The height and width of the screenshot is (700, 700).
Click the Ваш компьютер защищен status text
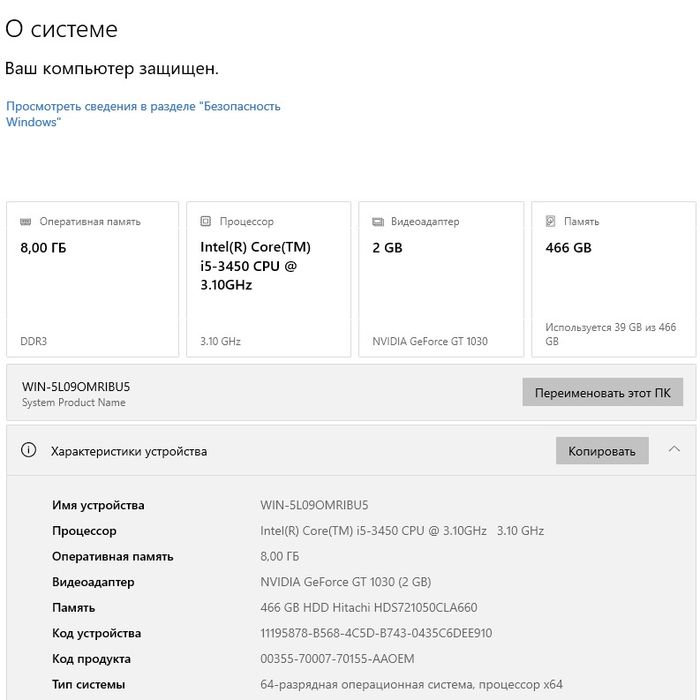[x=112, y=69]
